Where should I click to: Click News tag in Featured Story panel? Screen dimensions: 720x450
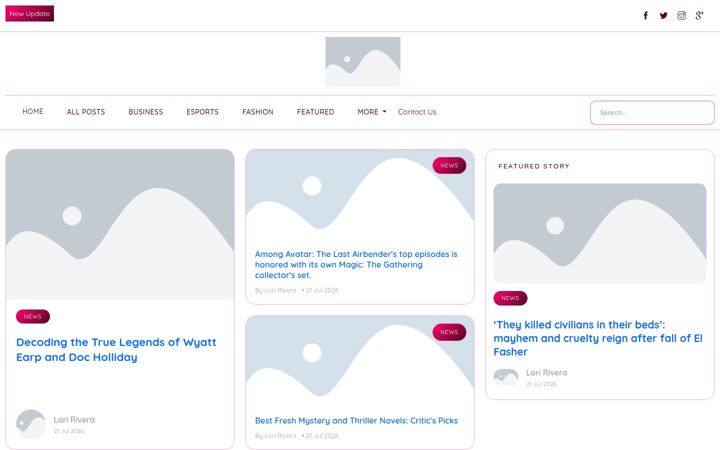510,298
